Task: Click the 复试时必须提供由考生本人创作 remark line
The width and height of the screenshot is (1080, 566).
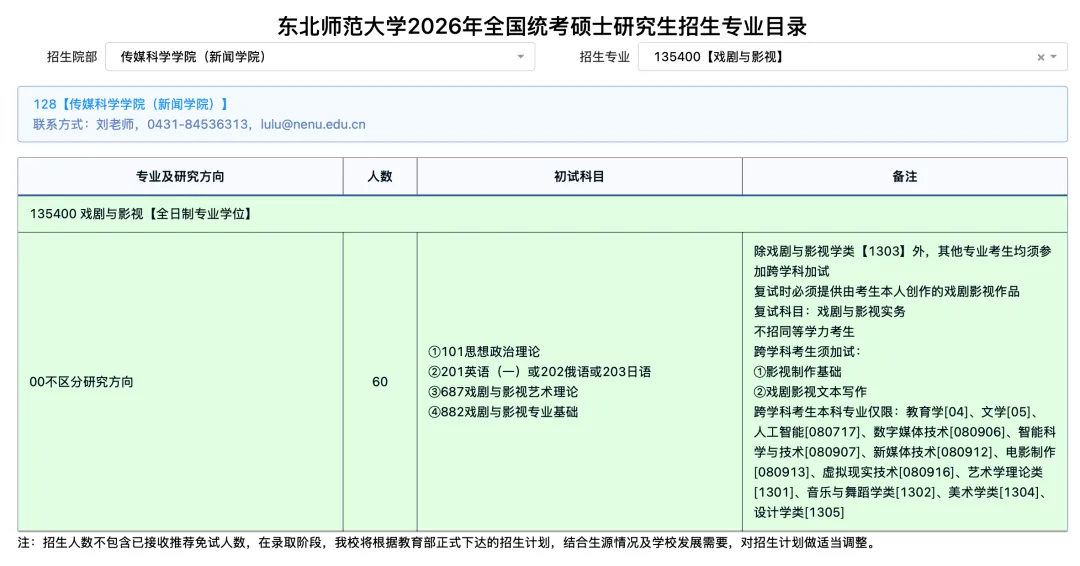Action: [x=886, y=291]
